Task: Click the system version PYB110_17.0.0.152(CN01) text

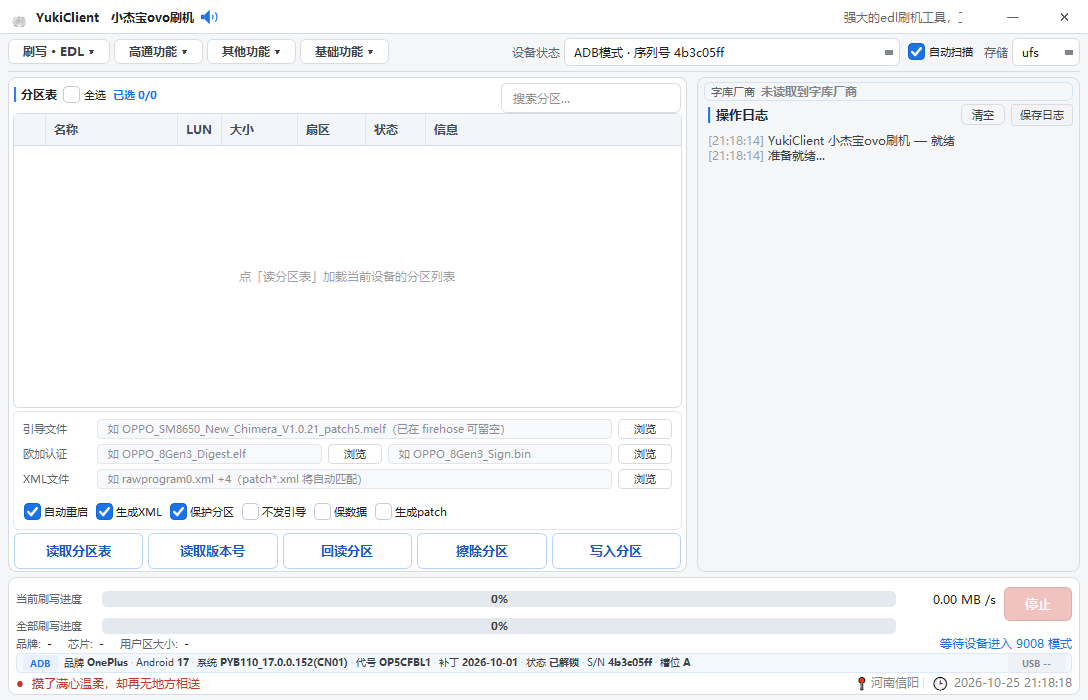Action: coord(284,663)
